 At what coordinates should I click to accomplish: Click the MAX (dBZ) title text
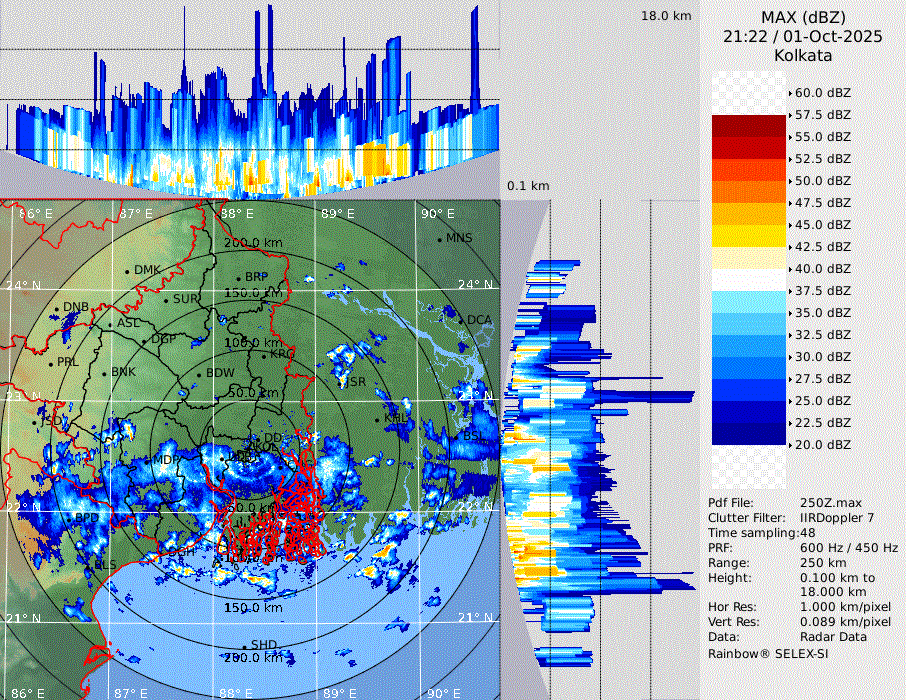click(802, 17)
